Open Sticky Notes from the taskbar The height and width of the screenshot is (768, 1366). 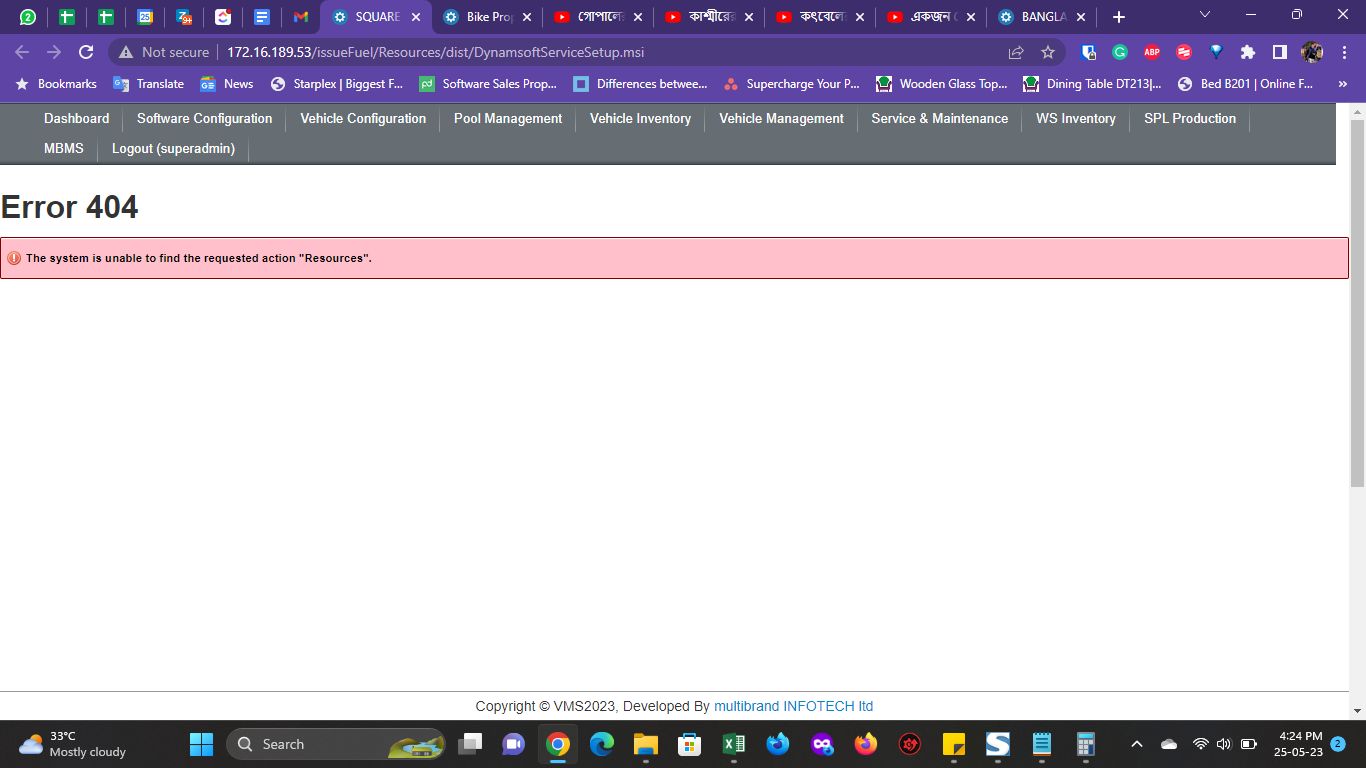click(x=954, y=744)
